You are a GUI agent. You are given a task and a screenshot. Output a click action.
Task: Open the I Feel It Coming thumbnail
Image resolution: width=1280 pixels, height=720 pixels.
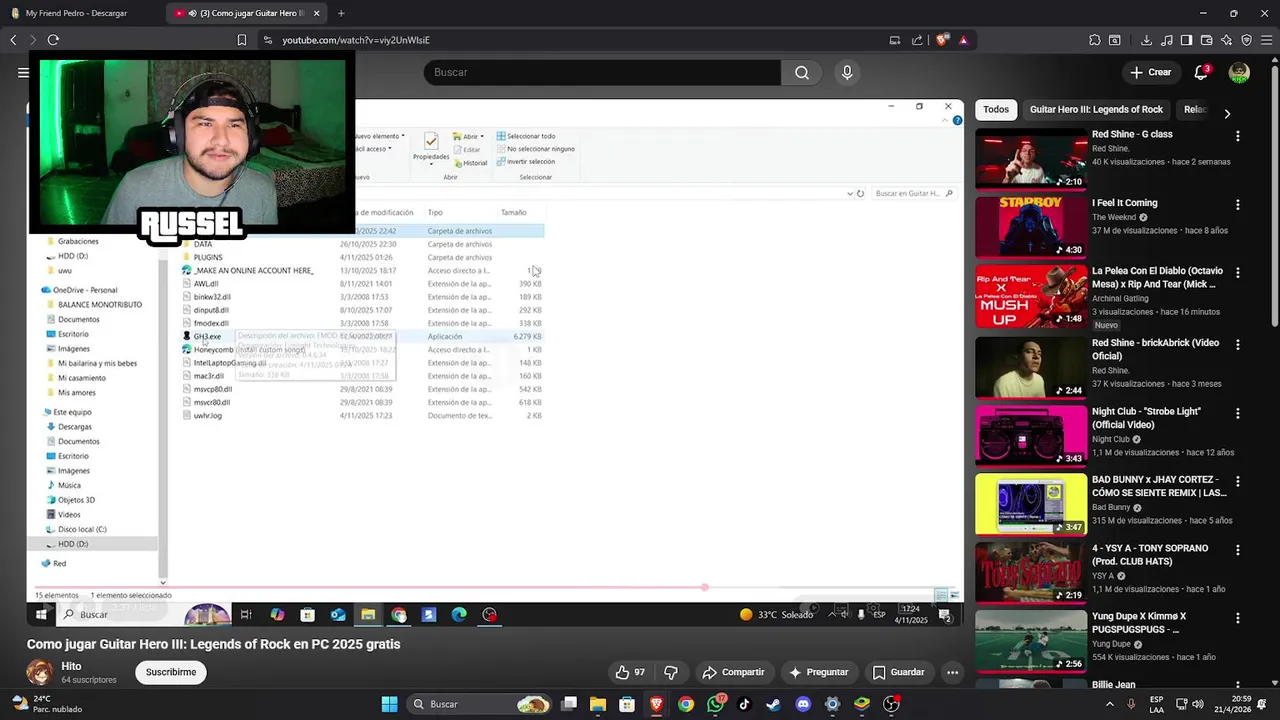pyautogui.click(x=1031, y=227)
